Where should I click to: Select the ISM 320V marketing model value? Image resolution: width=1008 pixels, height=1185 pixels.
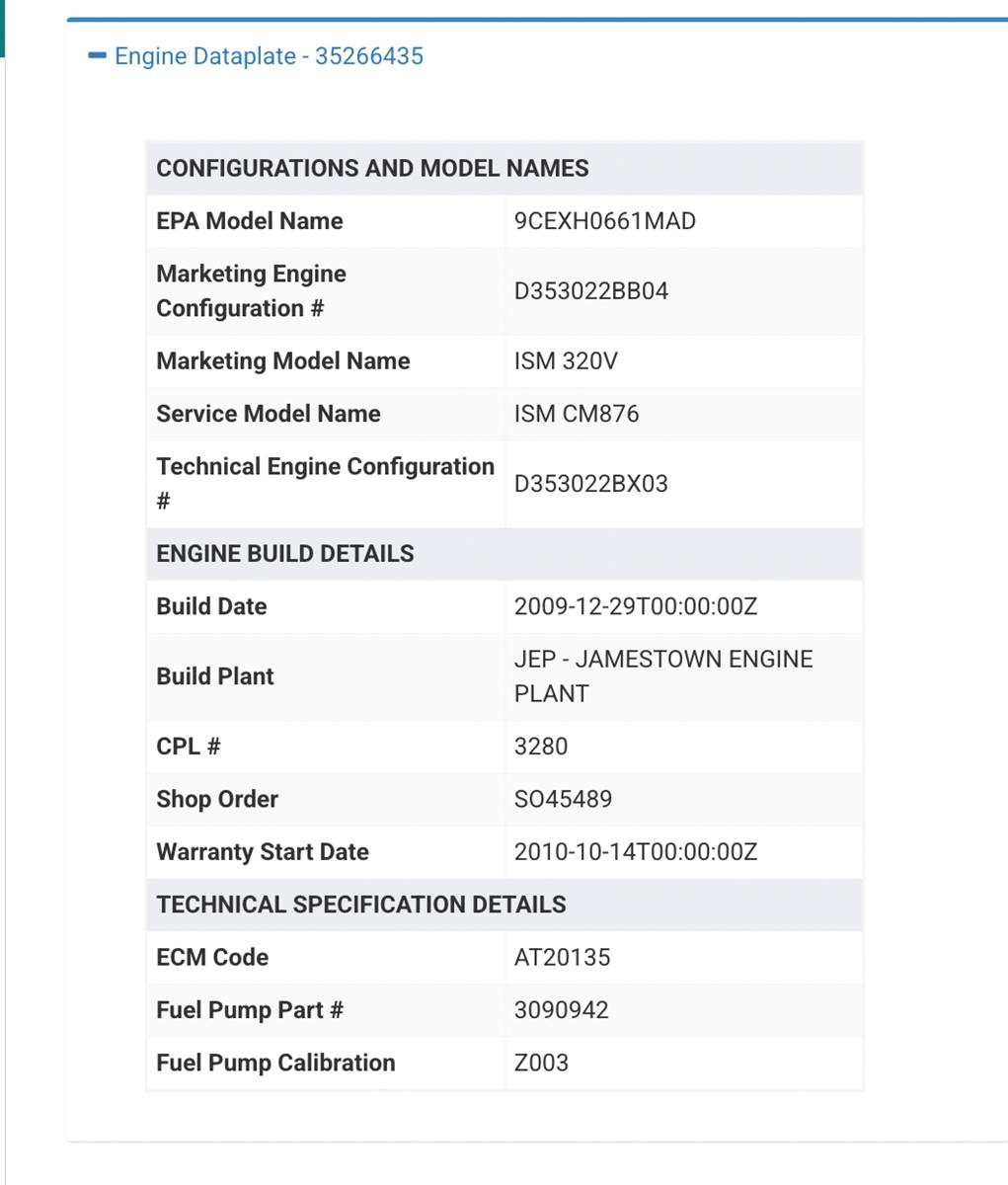tap(566, 361)
